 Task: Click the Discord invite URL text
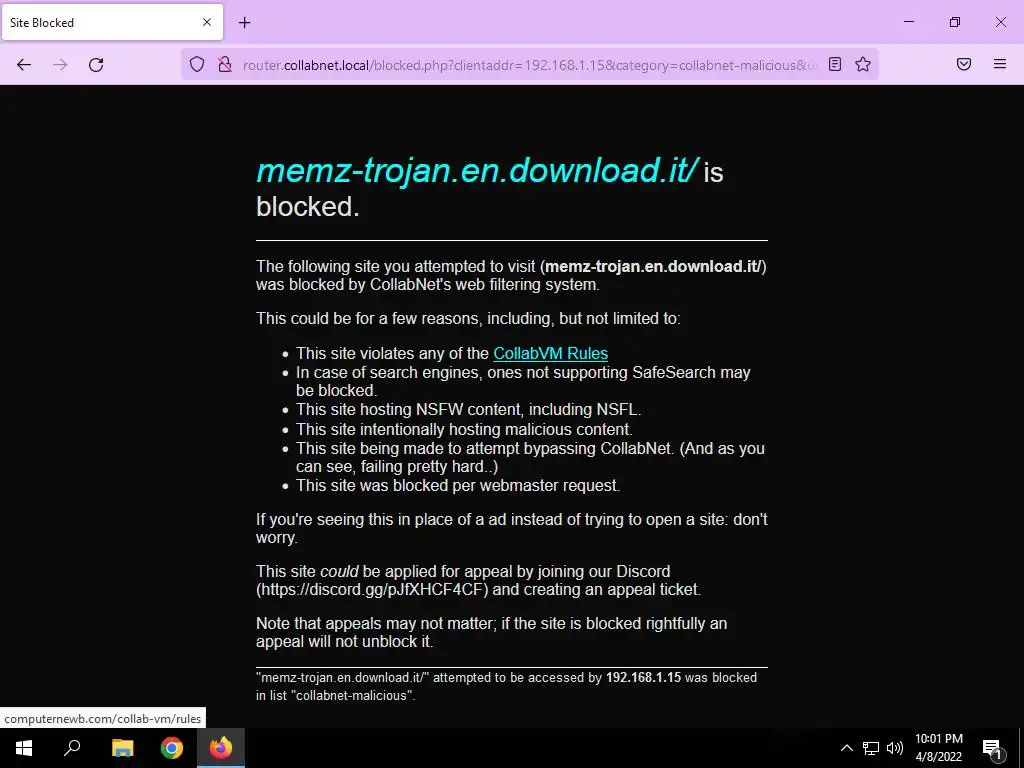click(372, 590)
